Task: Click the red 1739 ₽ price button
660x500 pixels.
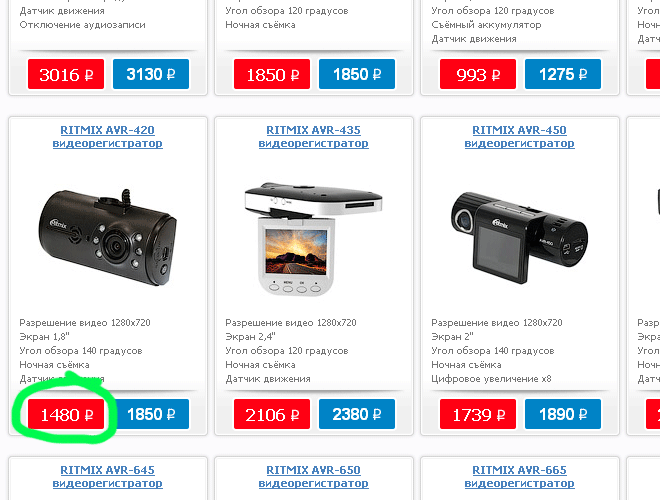Action: 478,414
